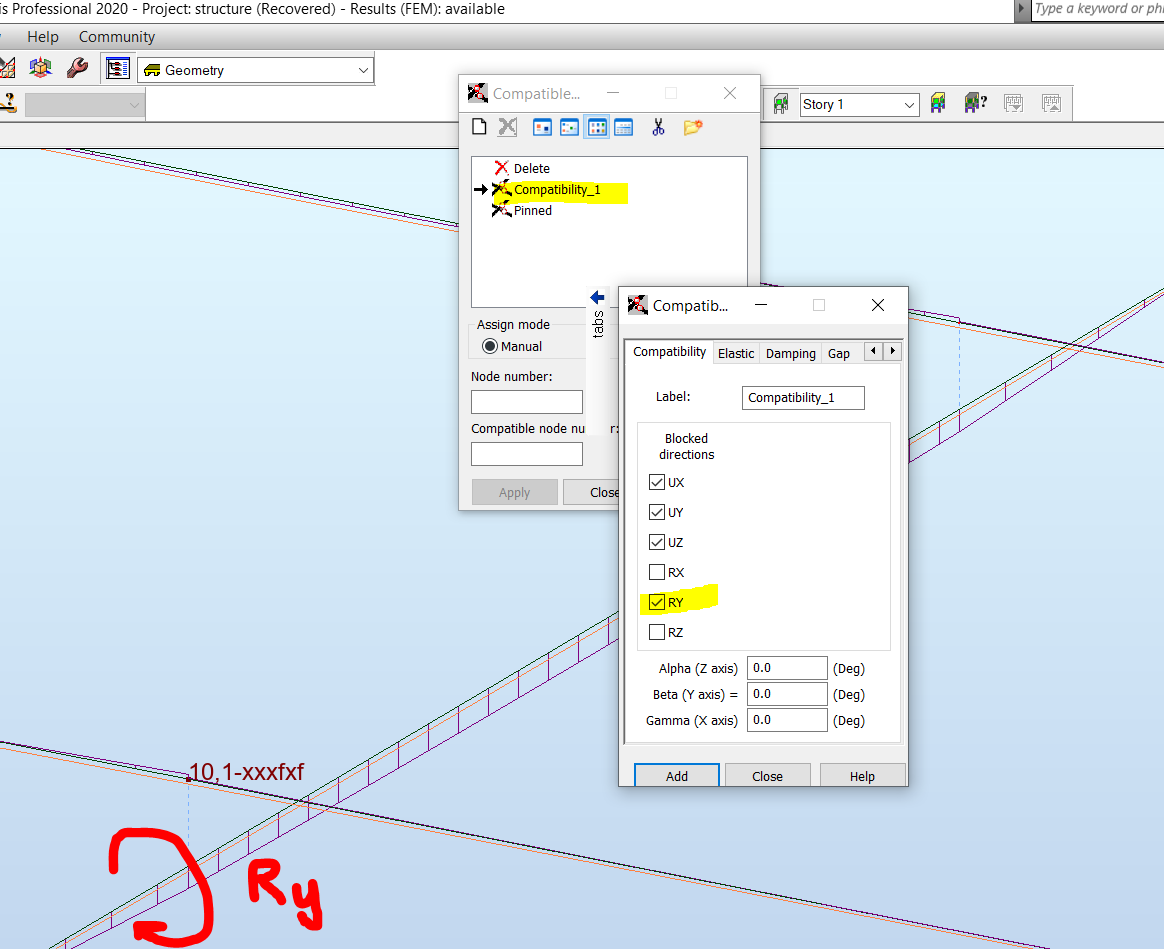Click Close in the Compatible nodes dialog
This screenshot has height=949, width=1164.
point(592,492)
